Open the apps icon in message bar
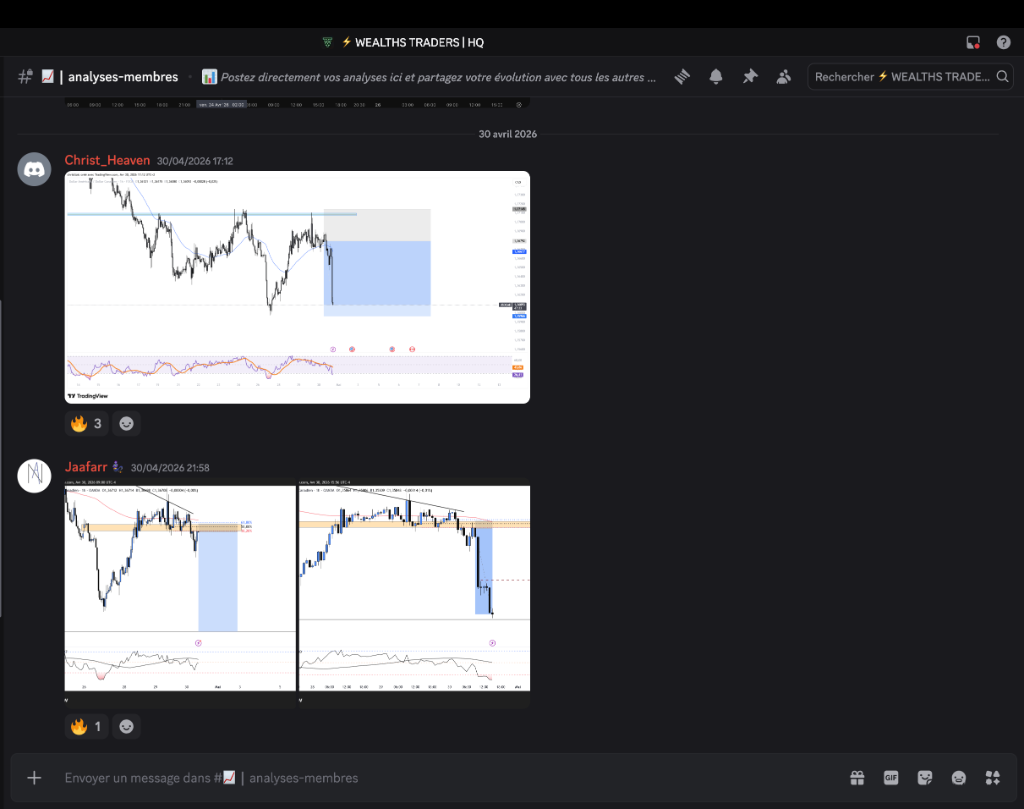This screenshot has width=1024, height=809. pos(993,778)
